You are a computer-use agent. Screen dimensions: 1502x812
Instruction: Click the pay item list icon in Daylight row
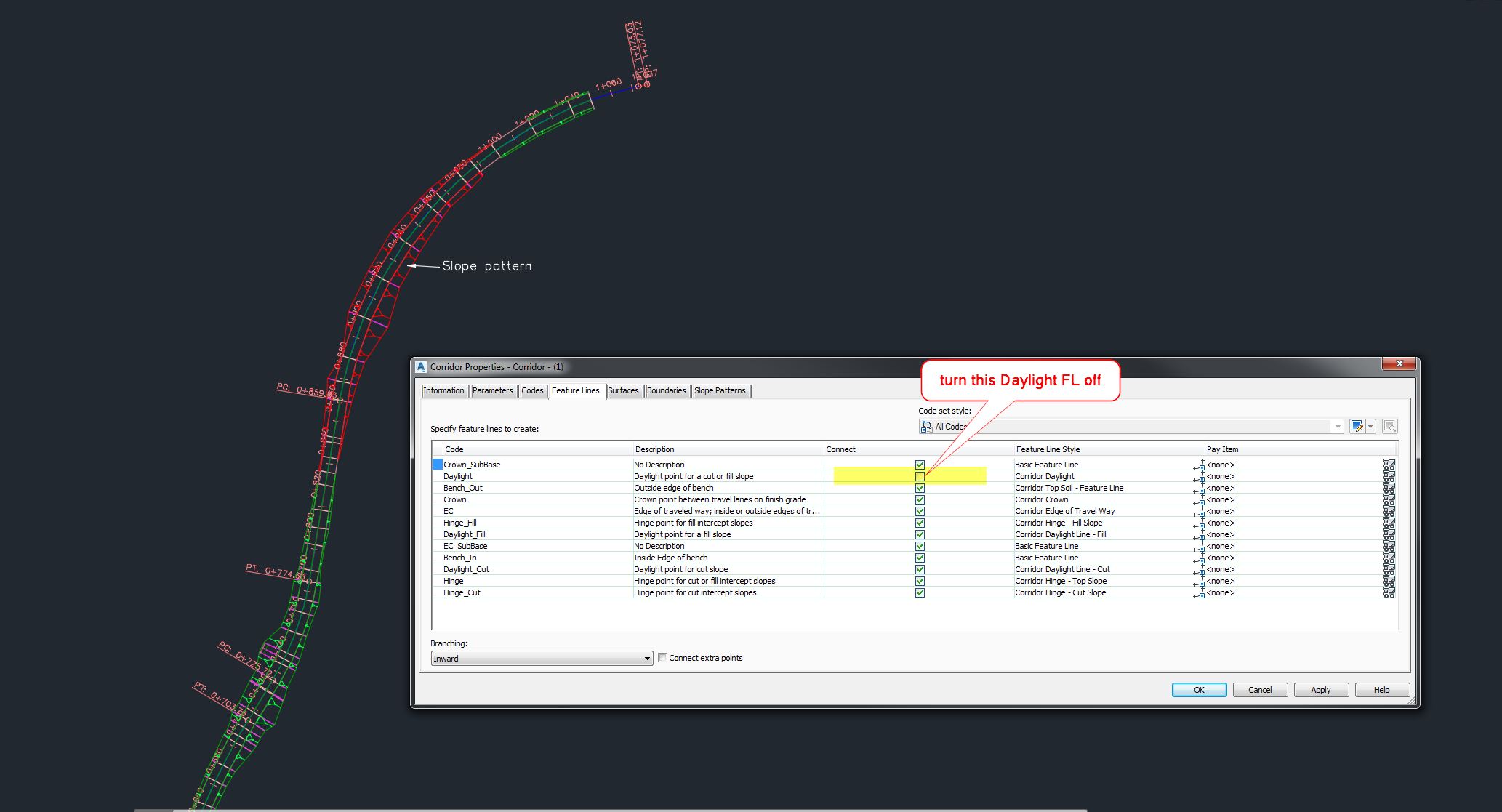click(x=1389, y=476)
